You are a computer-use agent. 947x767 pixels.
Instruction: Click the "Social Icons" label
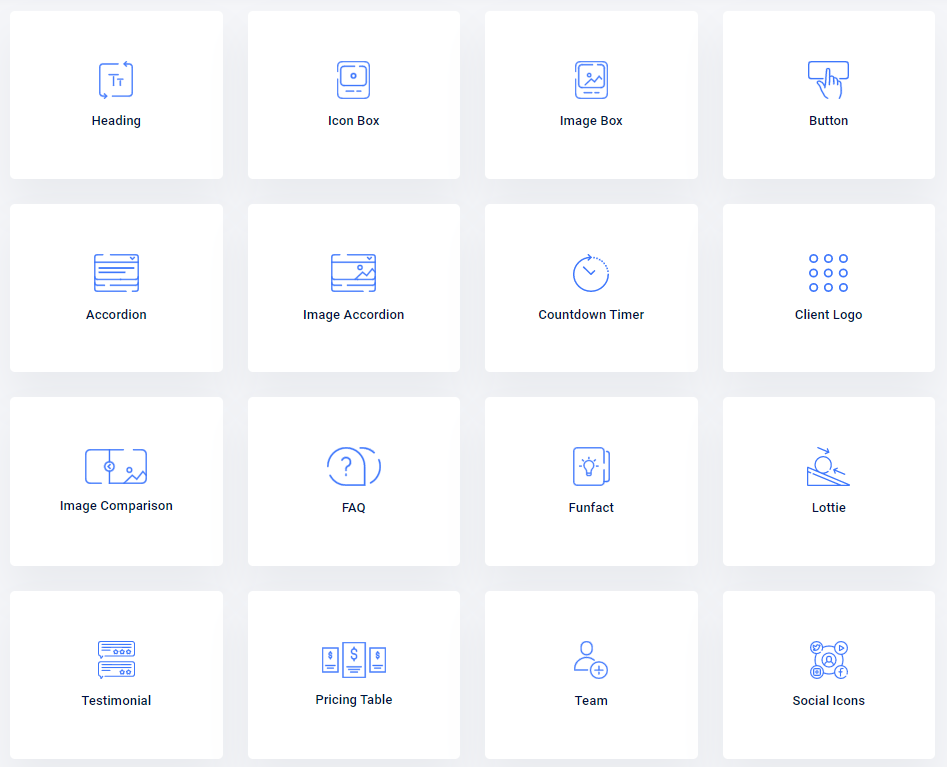tap(829, 701)
